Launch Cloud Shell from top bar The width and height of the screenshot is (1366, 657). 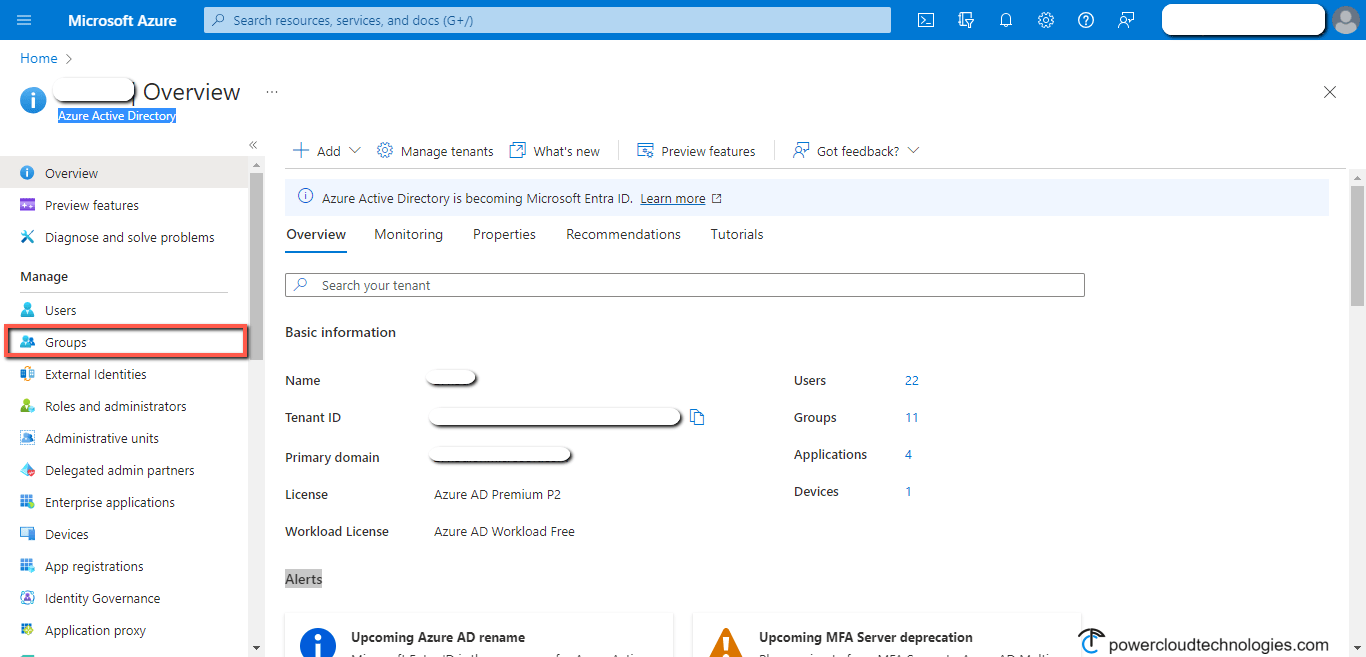pyautogui.click(x=926, y=20)
